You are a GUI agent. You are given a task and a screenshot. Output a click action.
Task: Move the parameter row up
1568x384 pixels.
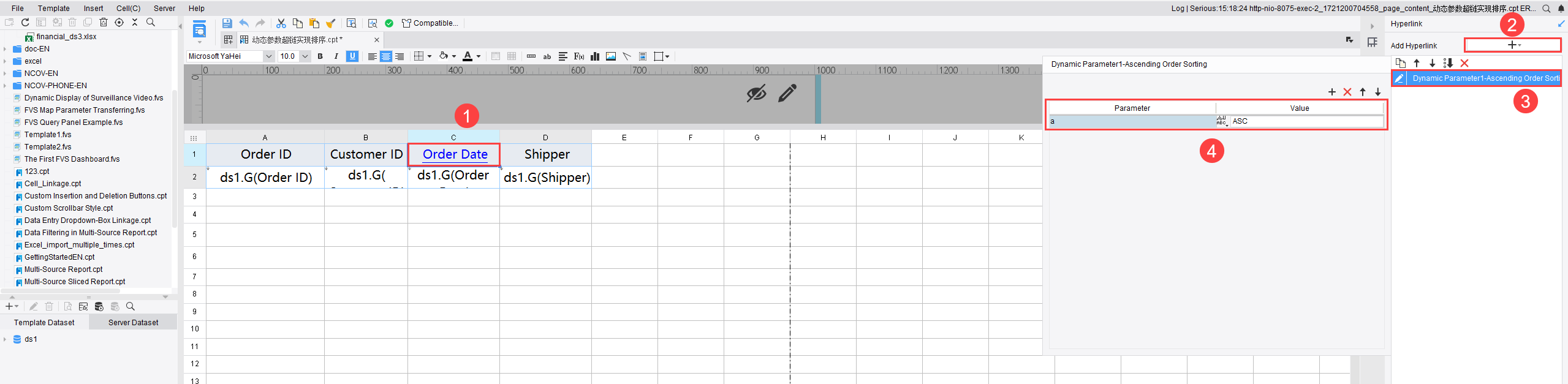click(1363, 92)
